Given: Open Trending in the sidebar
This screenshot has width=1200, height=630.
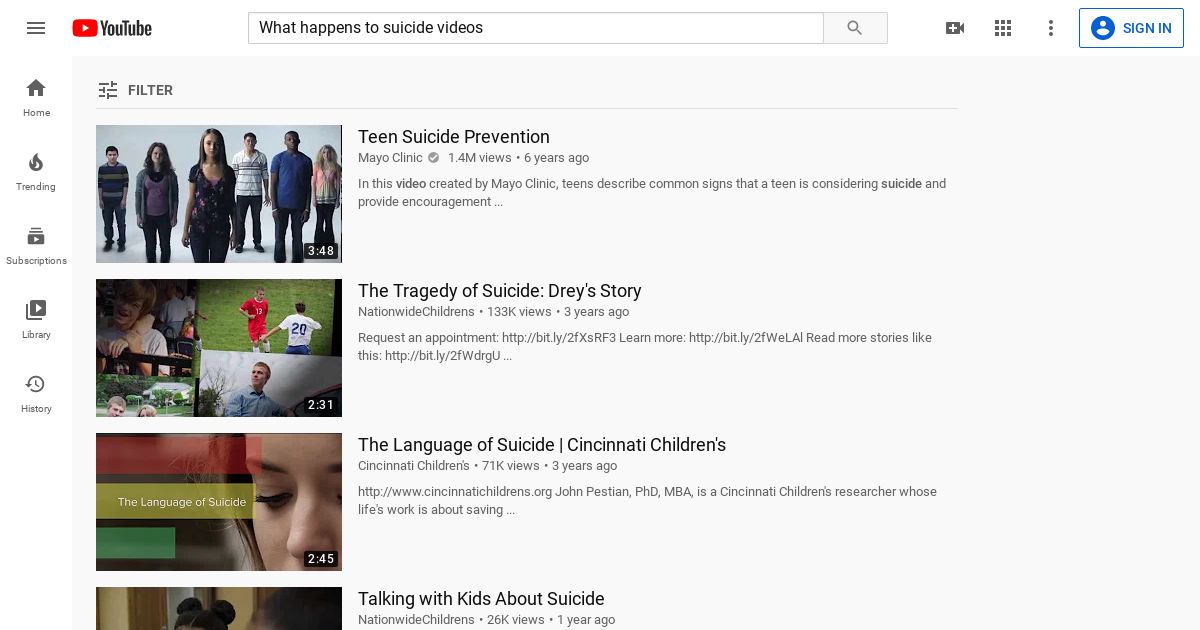Looking at the screenshot, I should coord(36,171).
